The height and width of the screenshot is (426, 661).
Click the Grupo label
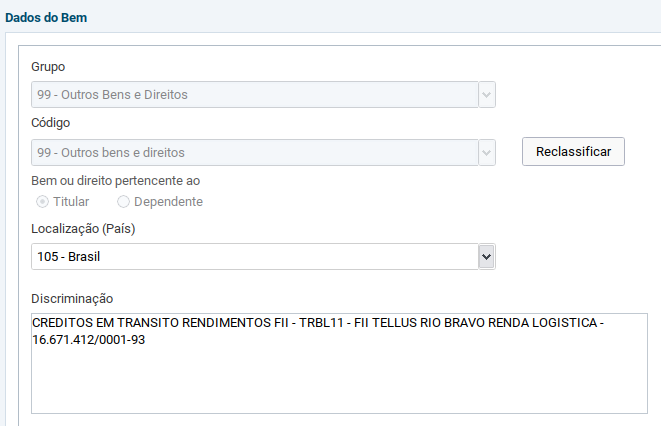(x=48, y=67)
